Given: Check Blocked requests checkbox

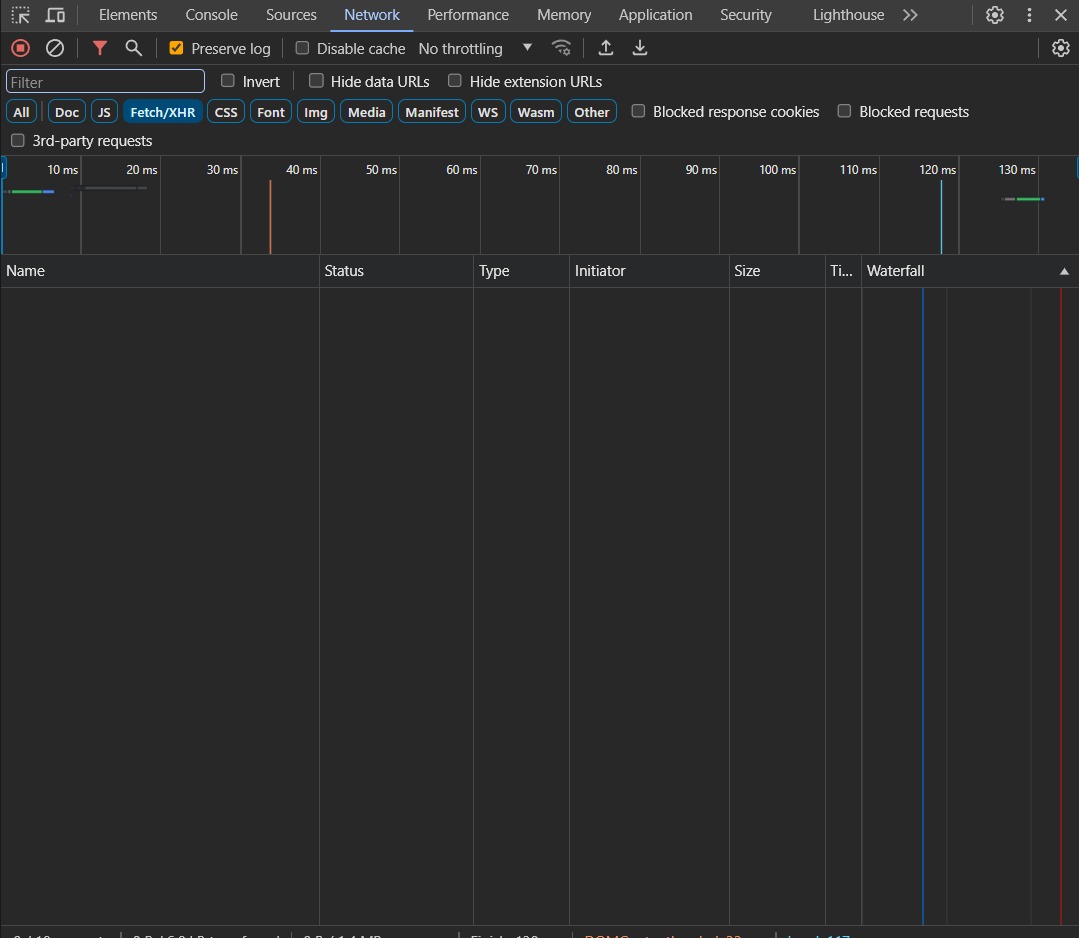Looking at the screenshot, I should tap(844, 111).
